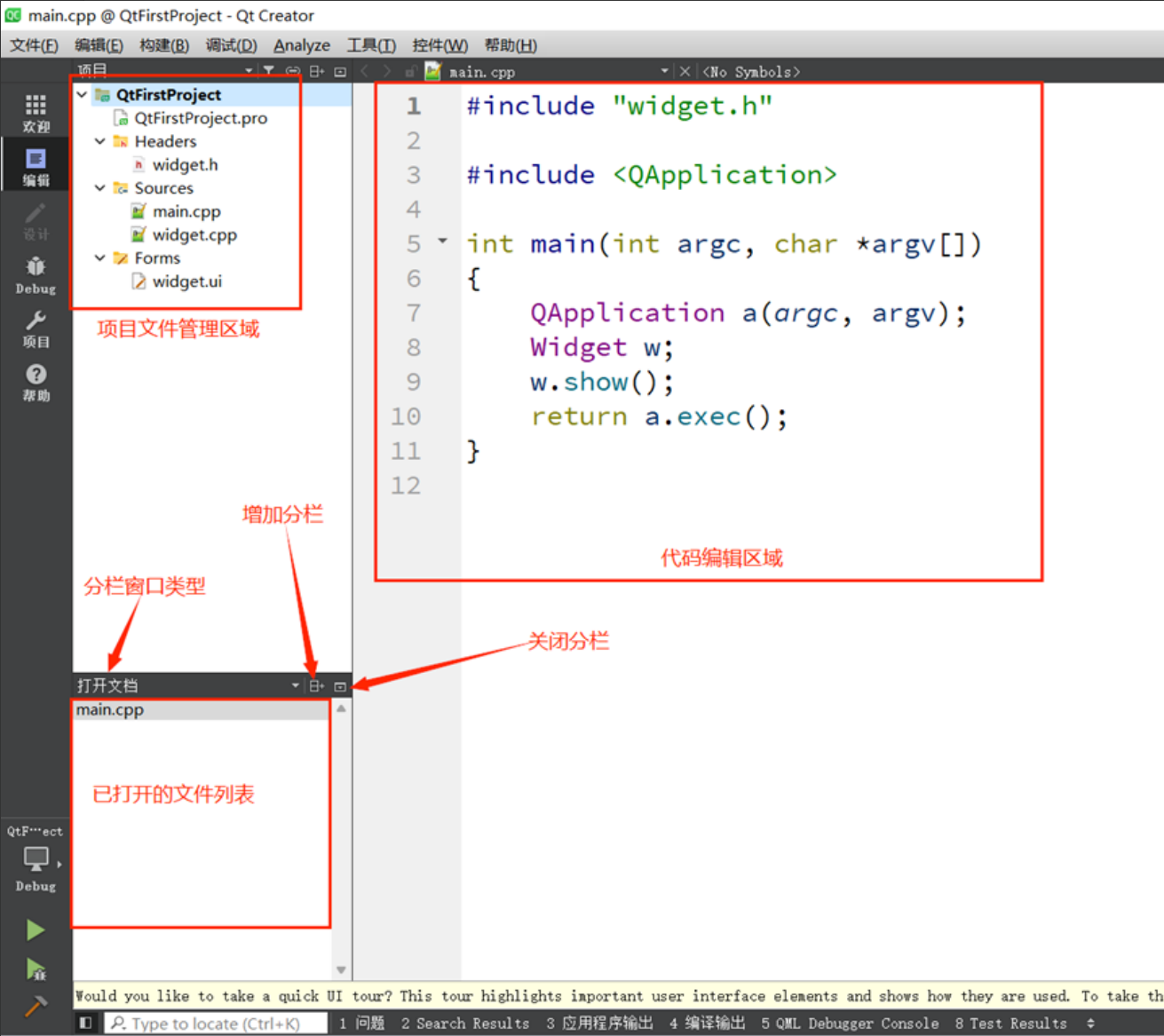Select main.cpp in Sources tree
Viewport: 1164px width, 1036px height.
(x=186, y=211)
